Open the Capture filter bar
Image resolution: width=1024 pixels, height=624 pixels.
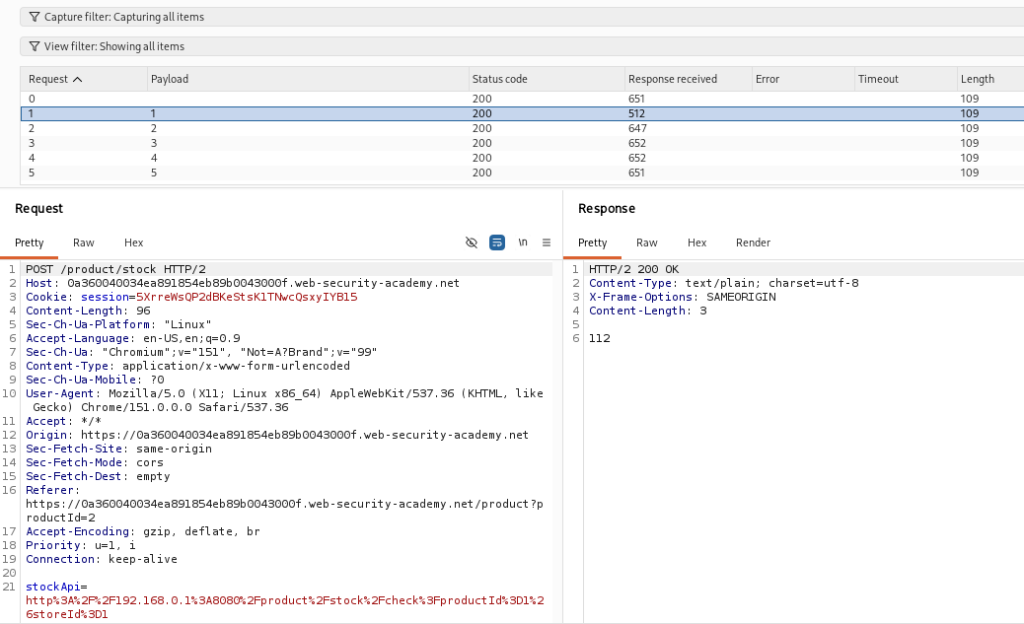(x=522, y=17)
